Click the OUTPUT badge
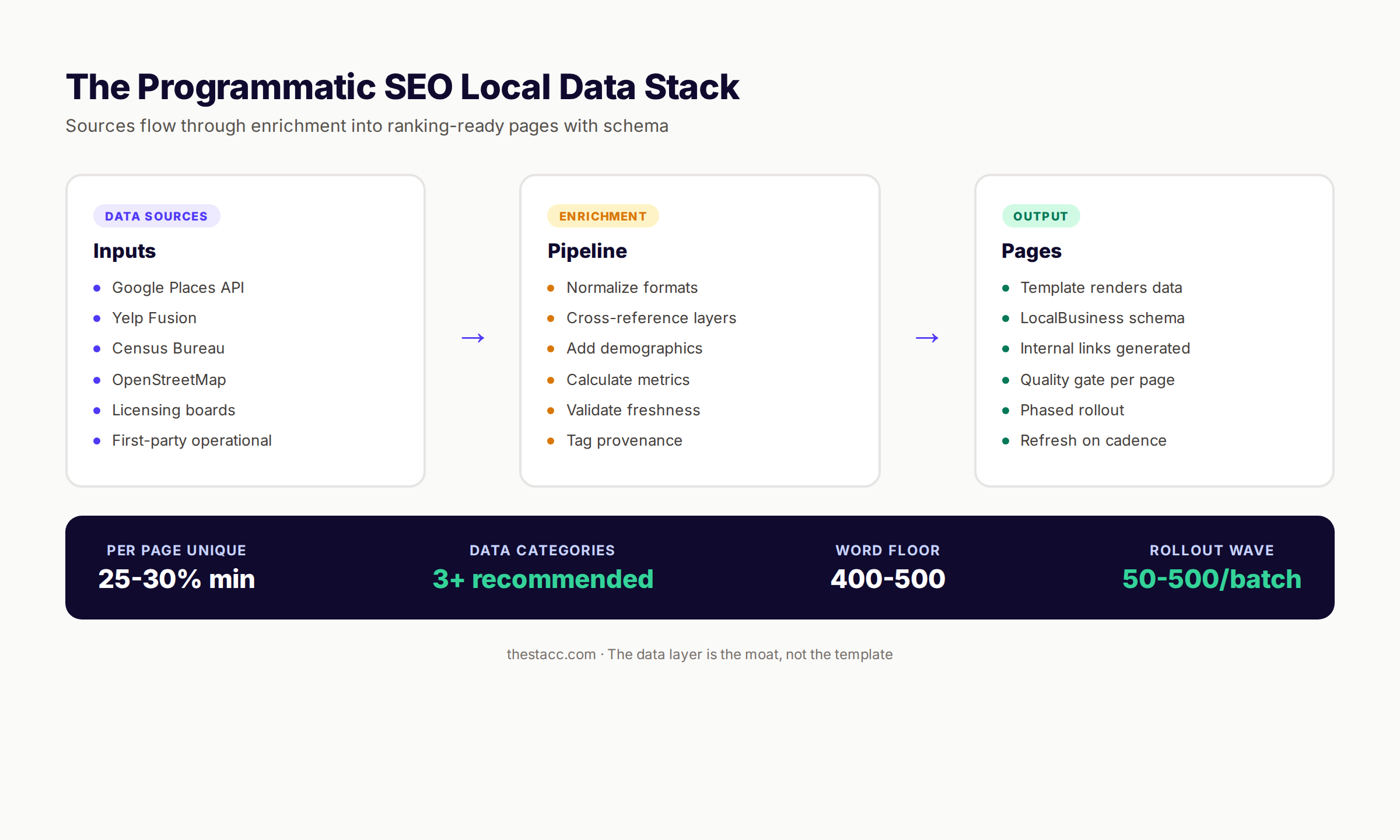1400x840 pixels. pyautogui.click(x=1041, y=216)
